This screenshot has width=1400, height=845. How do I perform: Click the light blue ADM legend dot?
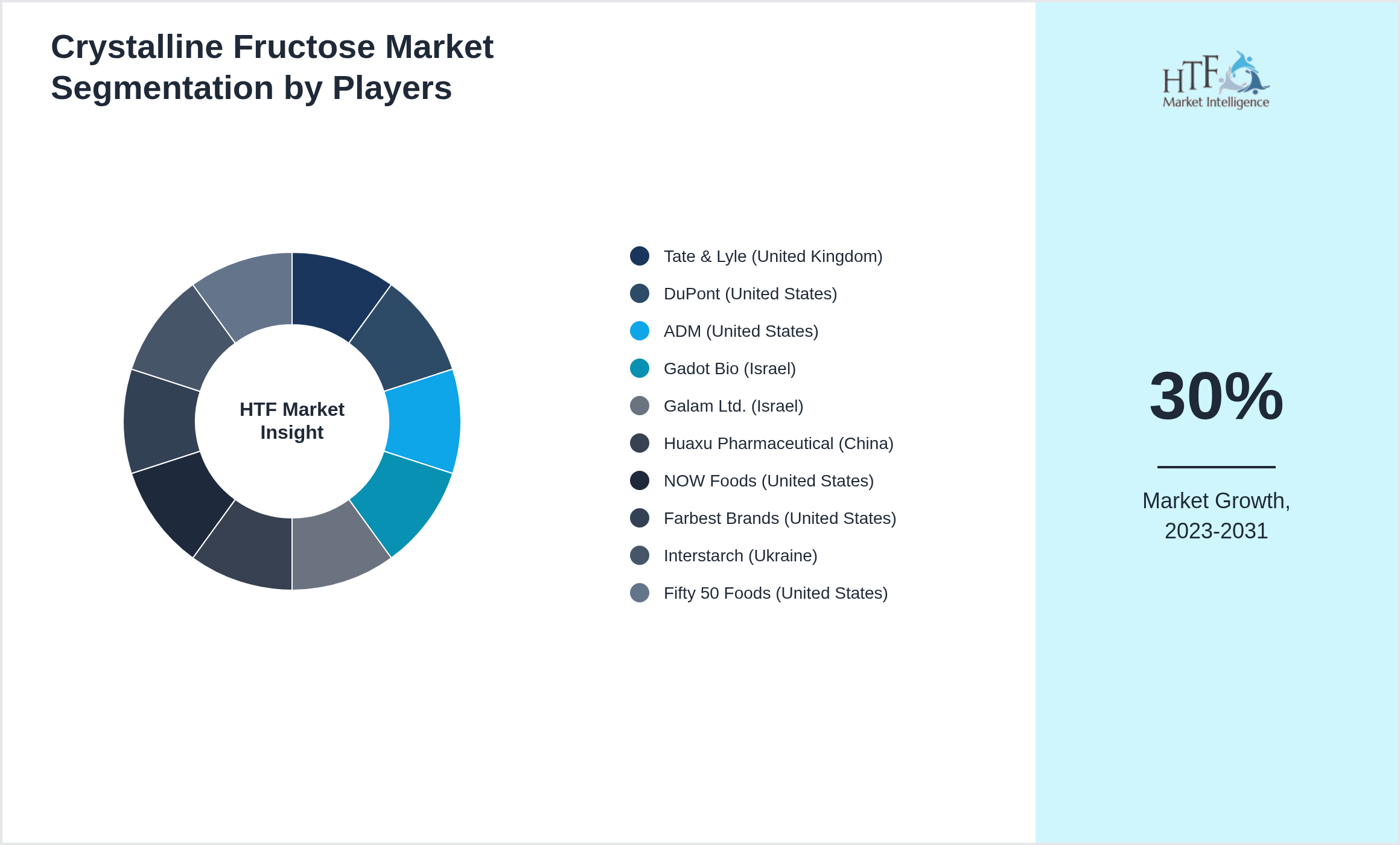coord(638,331)
